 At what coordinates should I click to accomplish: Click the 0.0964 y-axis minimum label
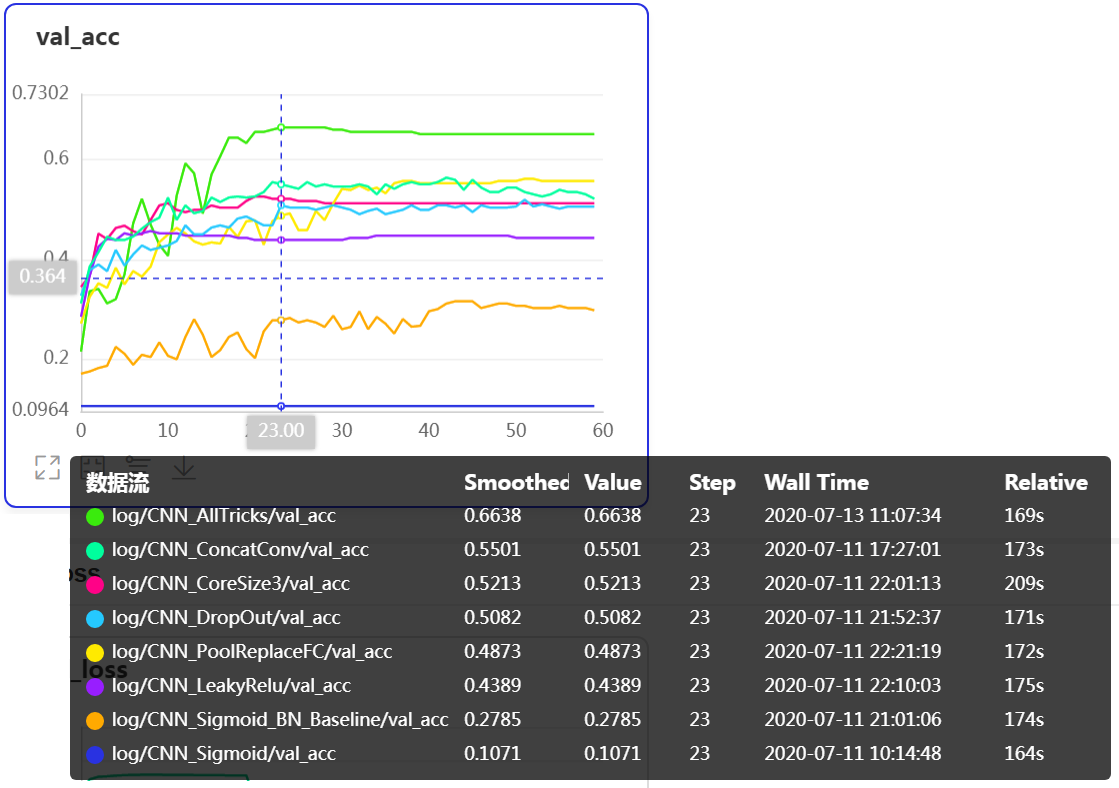41,410
